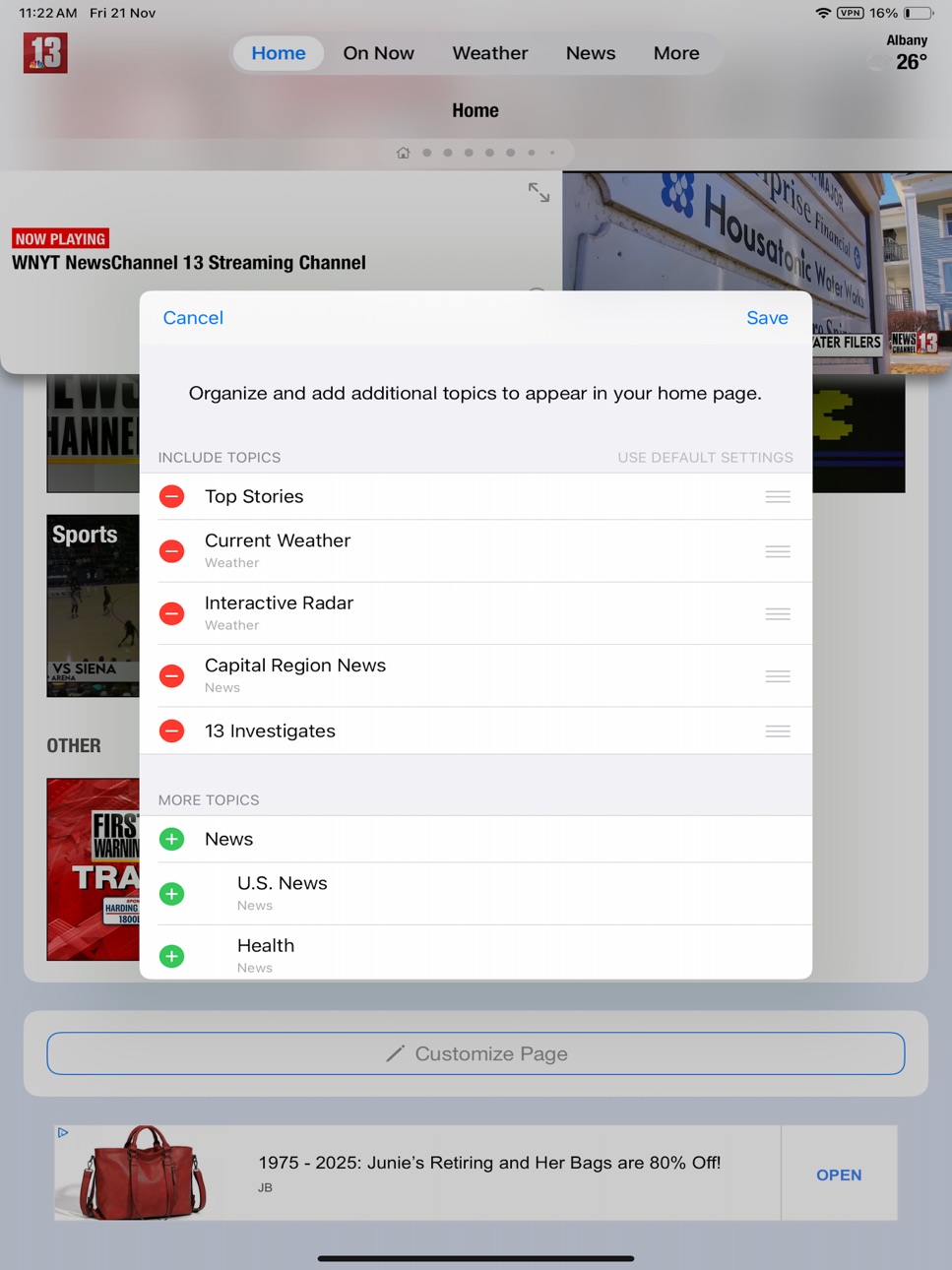Image resolution: width=952 pixels, height=1270 pixels.
Task: Tap Use Default Settings
Action: point(705,458)
